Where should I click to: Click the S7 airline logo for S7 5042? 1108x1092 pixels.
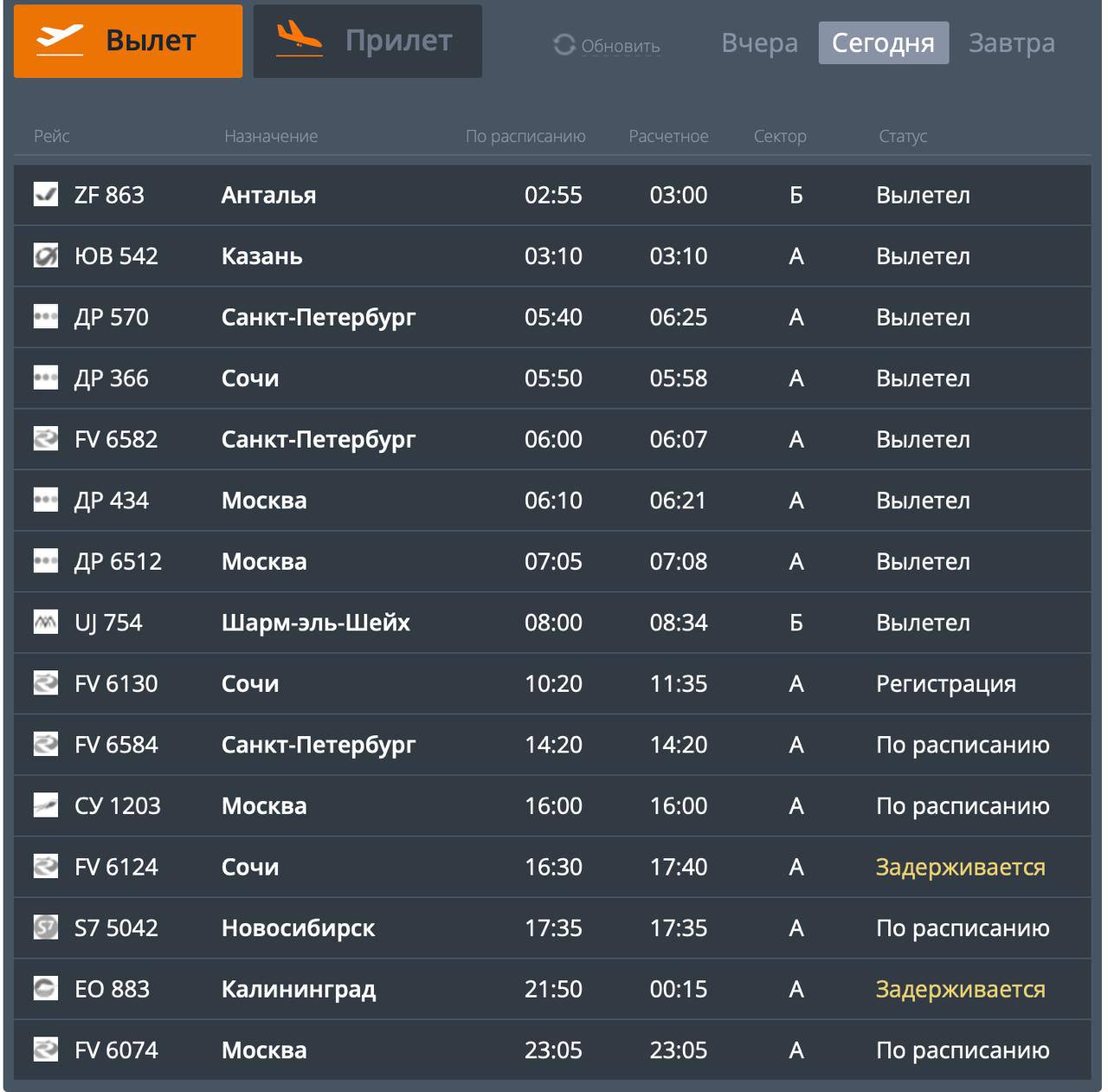pyautogui.click(x=46, y=927)
